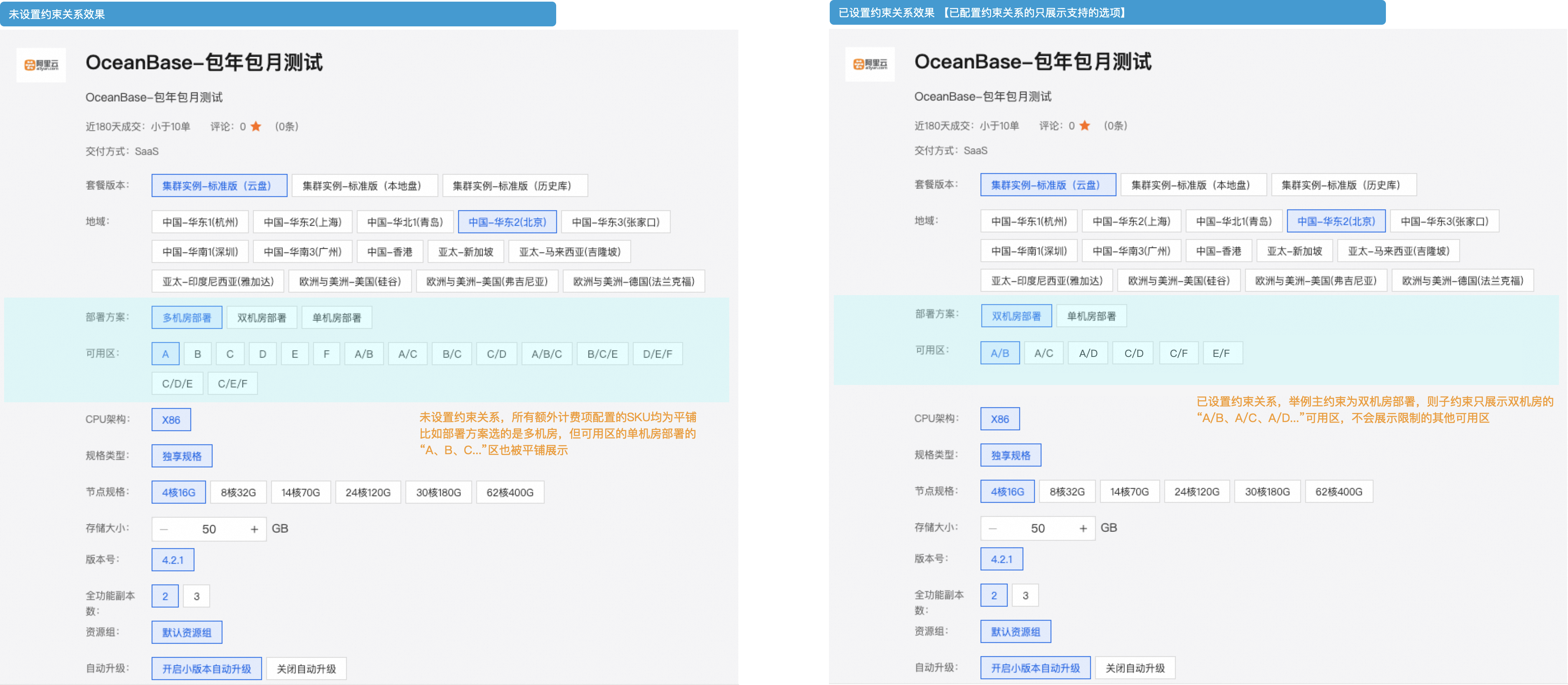Pick zone C/E/F in the left panel

point(232,384)
